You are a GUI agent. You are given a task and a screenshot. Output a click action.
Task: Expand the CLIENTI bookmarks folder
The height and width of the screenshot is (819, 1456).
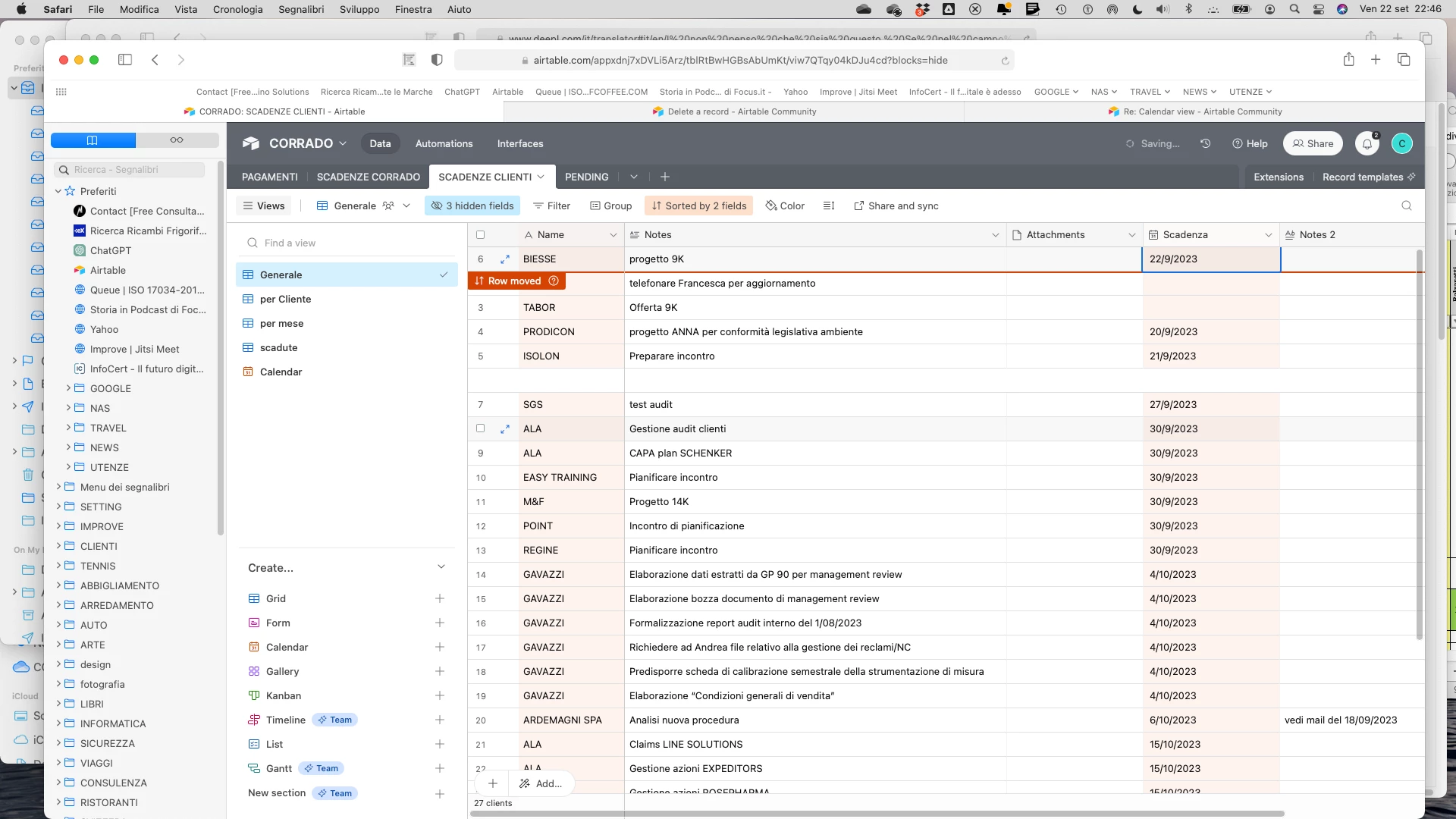point(59,546)
